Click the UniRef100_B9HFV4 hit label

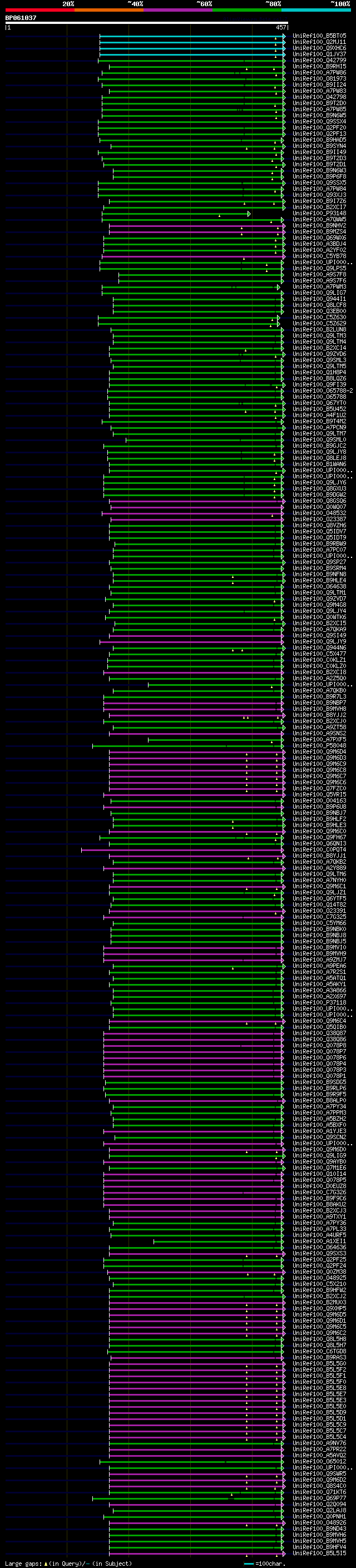319,1547
